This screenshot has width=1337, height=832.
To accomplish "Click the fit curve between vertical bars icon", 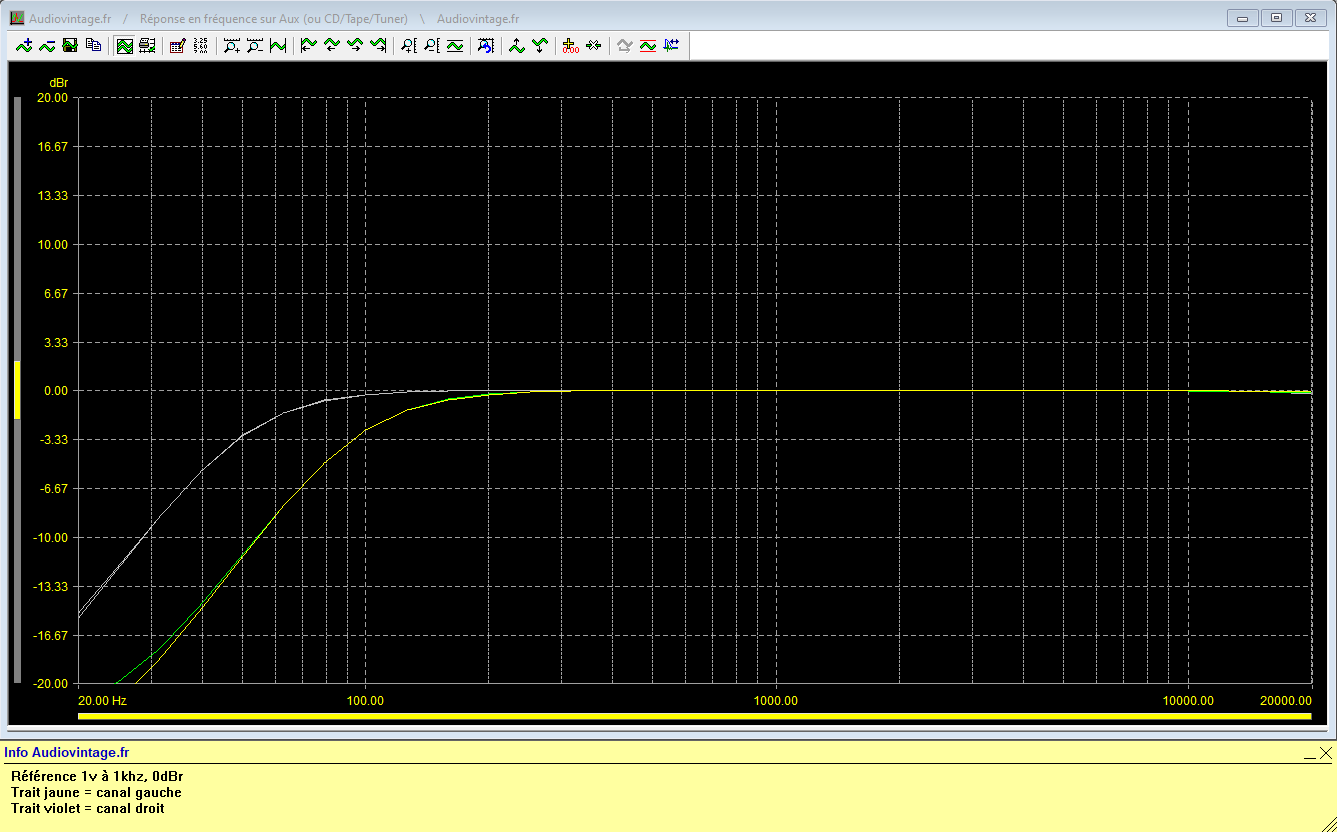I will click(277, 45).
